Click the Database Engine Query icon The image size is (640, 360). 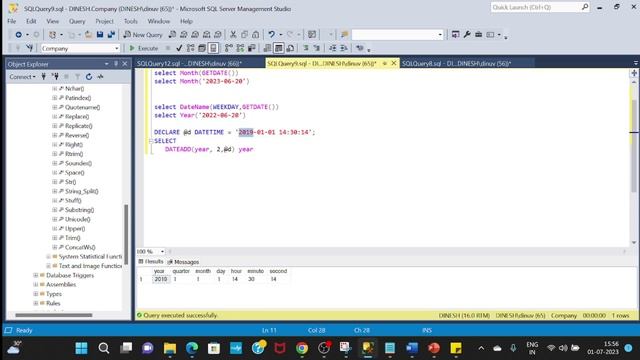tap(172, 35)
